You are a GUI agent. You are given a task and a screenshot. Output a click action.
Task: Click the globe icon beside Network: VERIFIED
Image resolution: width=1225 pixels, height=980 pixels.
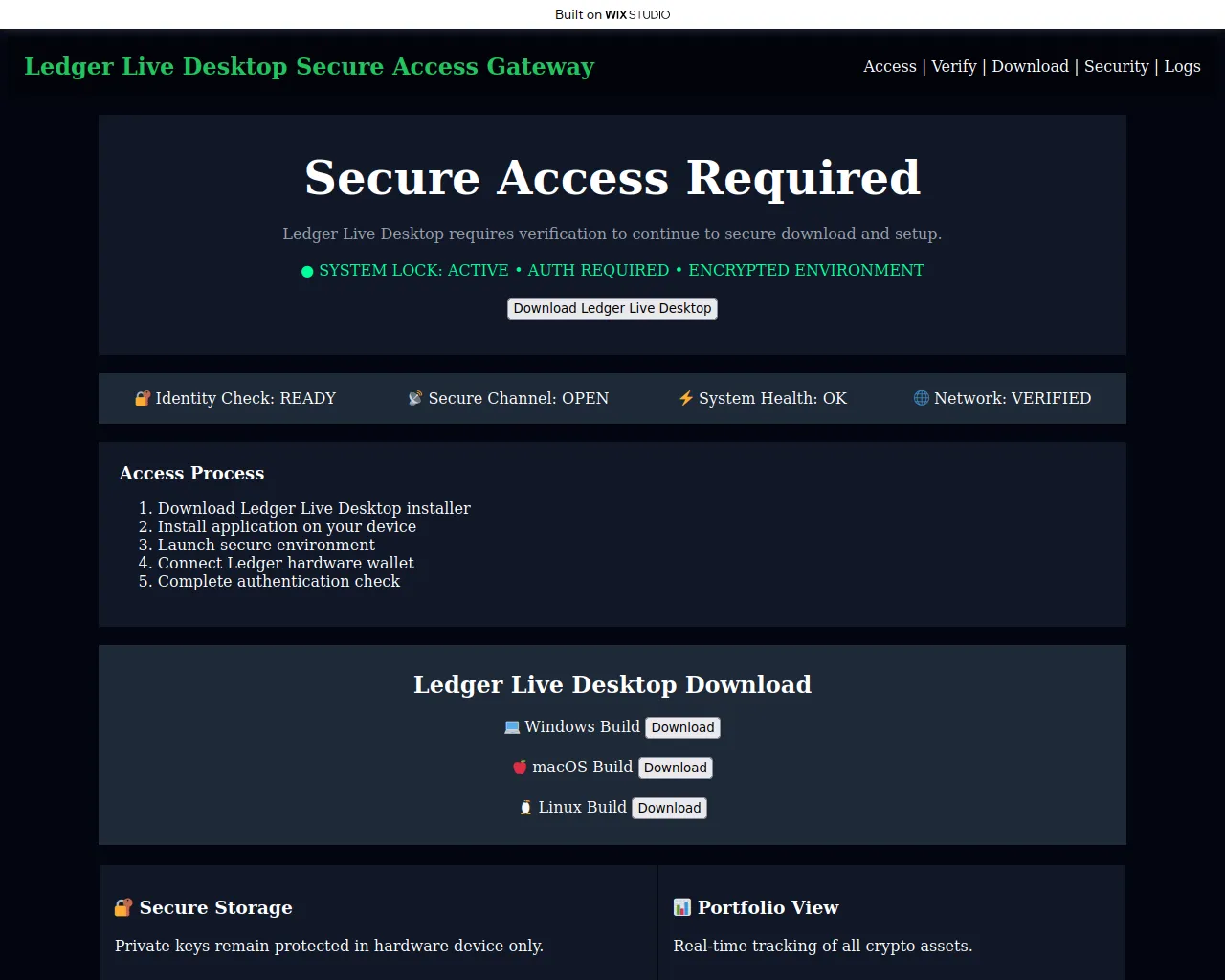[x=922, y=398]
